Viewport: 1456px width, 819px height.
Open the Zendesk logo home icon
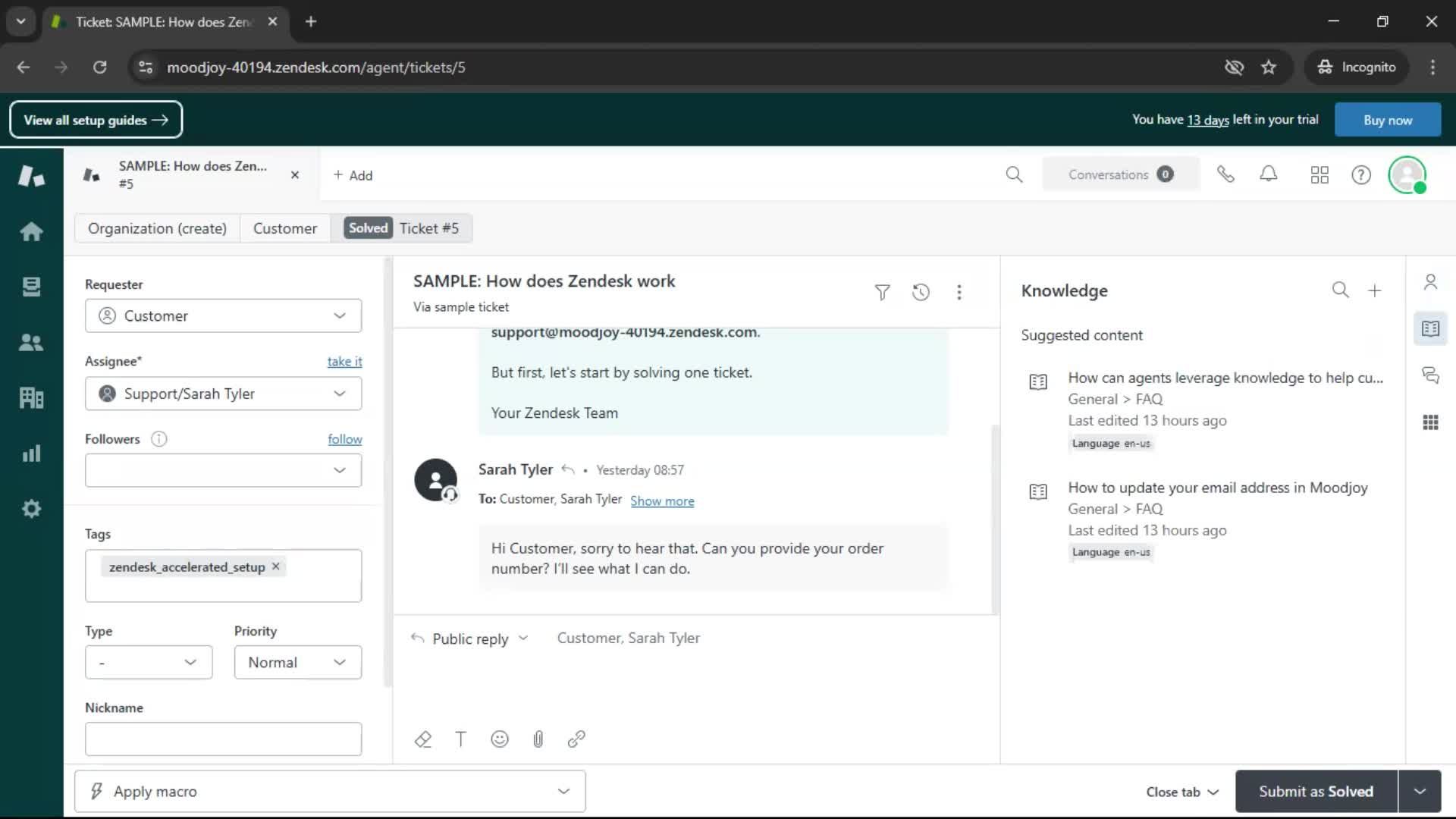click(31, 176)
